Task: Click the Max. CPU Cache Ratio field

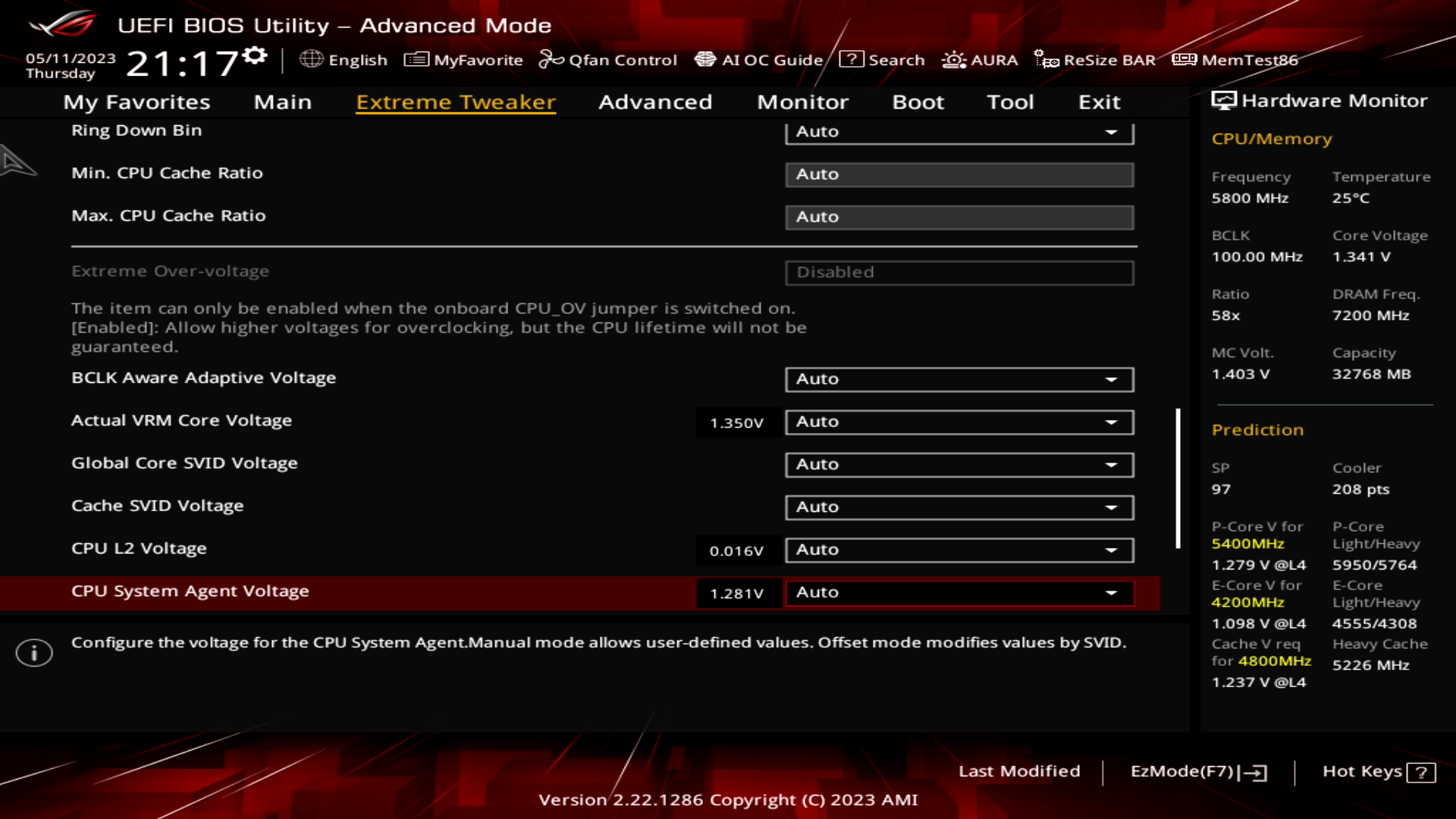Action: (959, 217)
